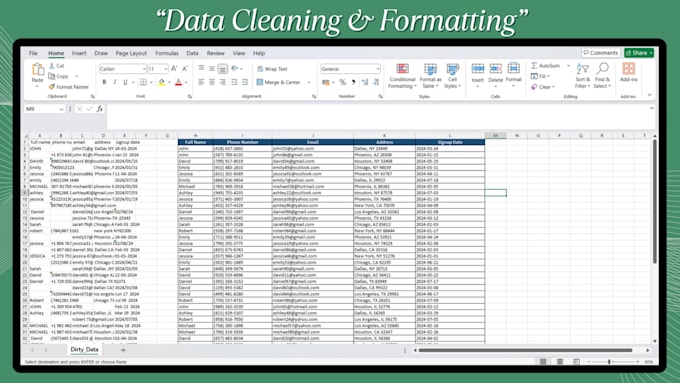Screen dimensions: 680x383
Task: Open the Clear dropdown
Action: [543, 87]
